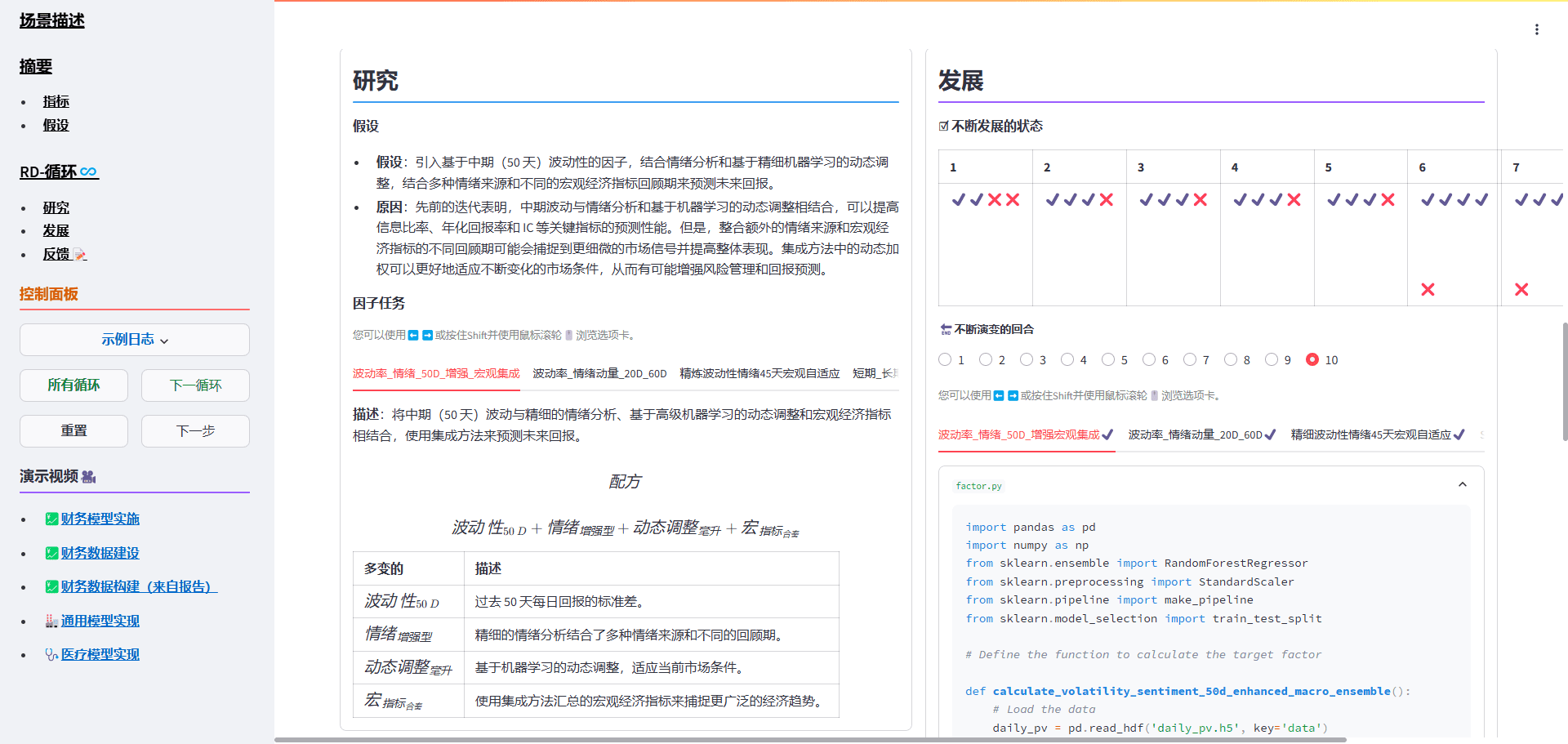
Task: Click the vertical scrollbar on right edge
Action: [1565, 381]
